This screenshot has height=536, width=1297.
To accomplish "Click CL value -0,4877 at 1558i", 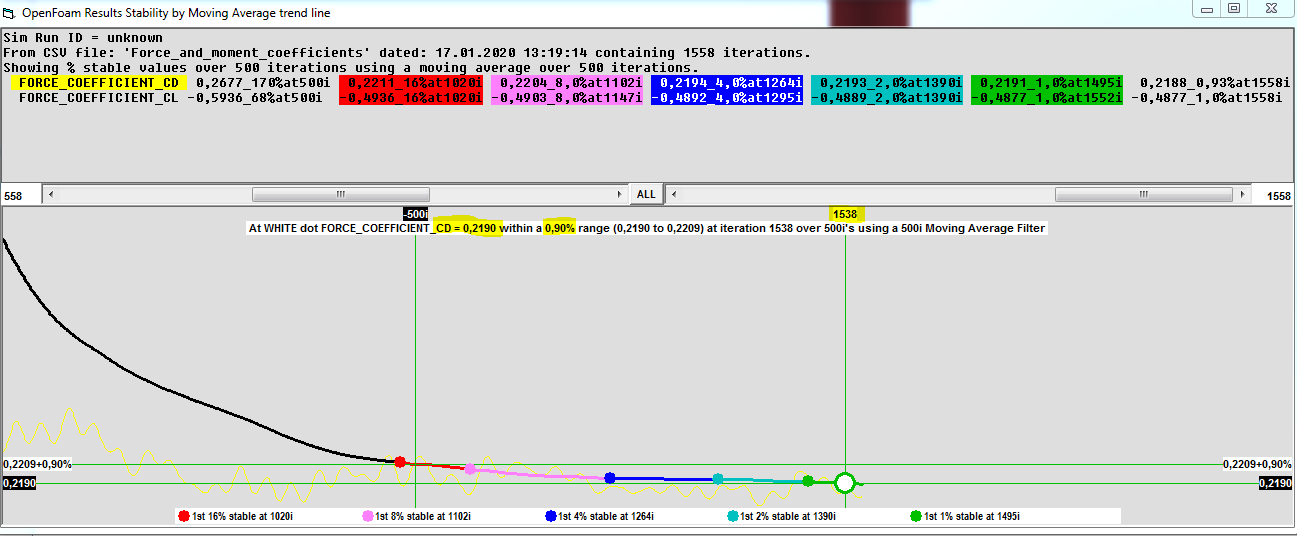I will 1206,97.
